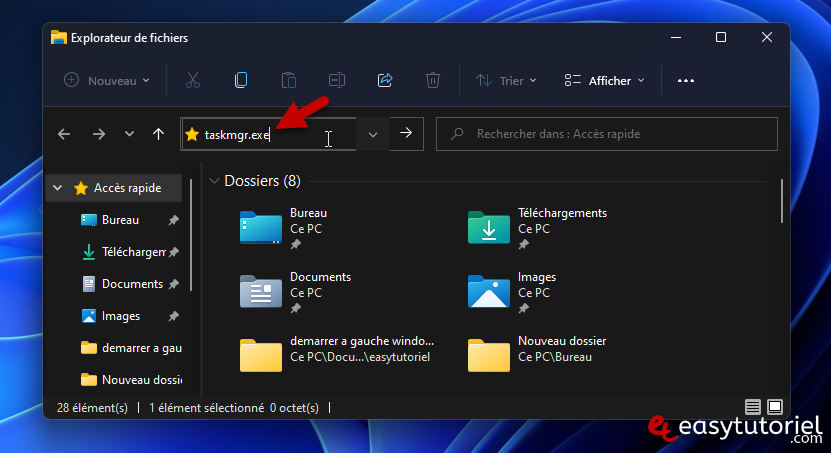Minimize the Explorateur de fichiers window

click(x=676, y=38)
